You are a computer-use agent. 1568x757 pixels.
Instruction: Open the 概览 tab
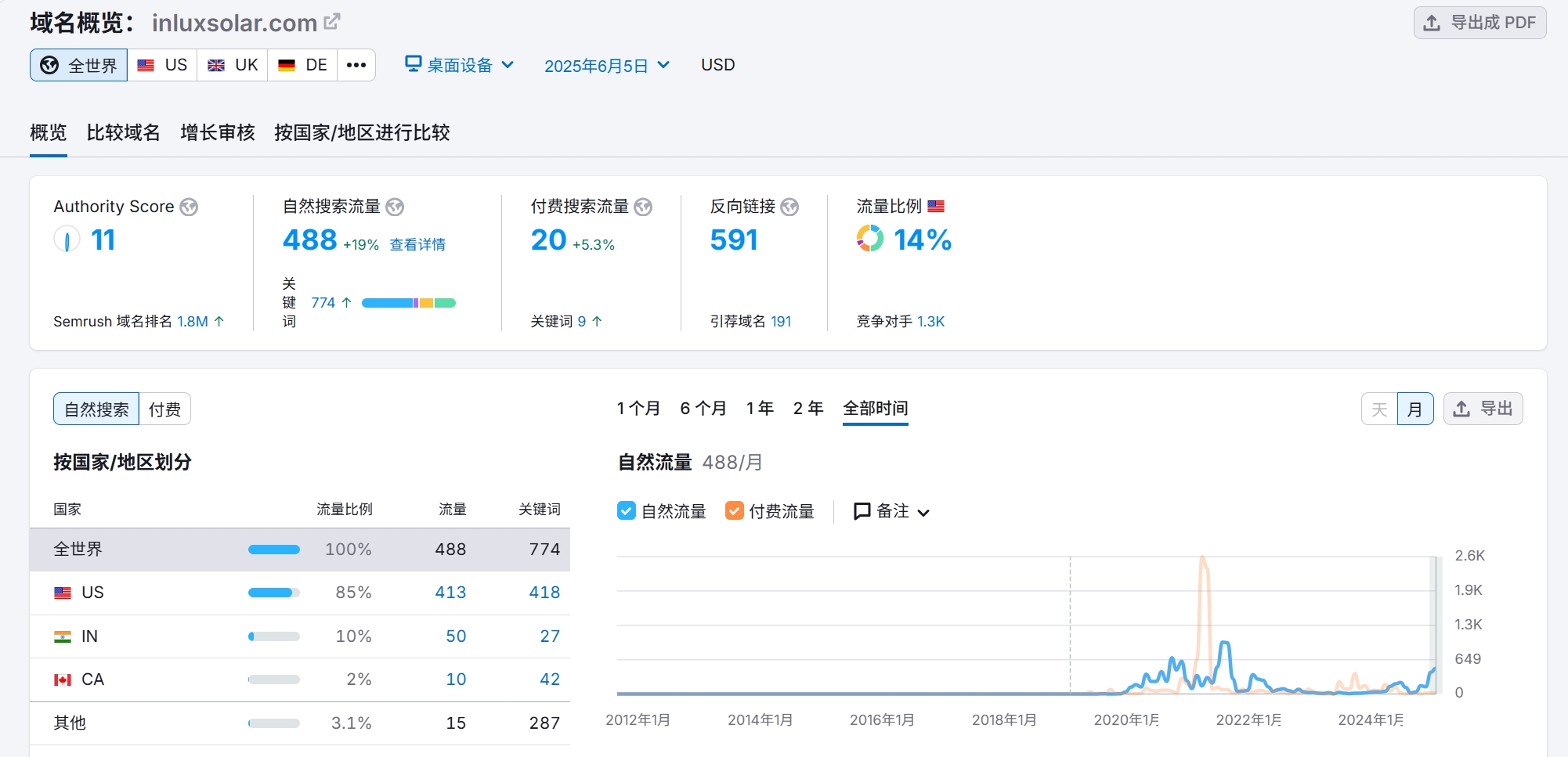coord(49,132)
